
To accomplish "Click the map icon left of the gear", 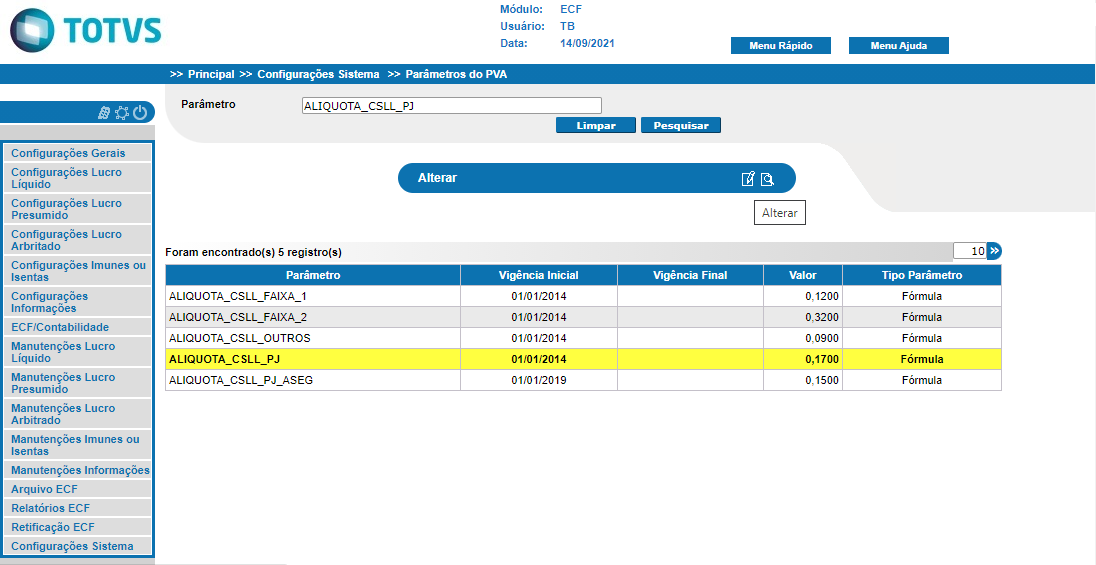I will 104,112.
